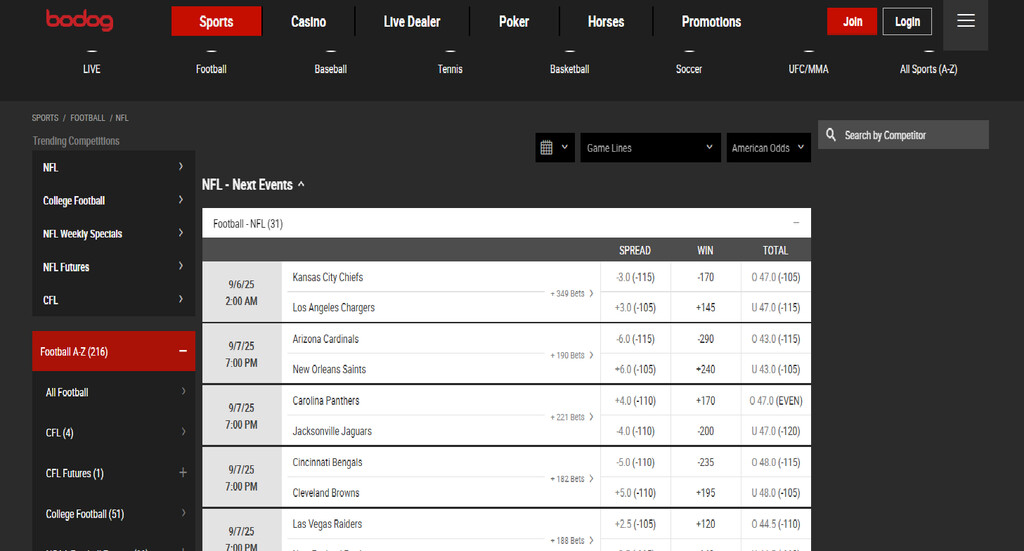Collapse NFL - Next Events header

point(253,185)
